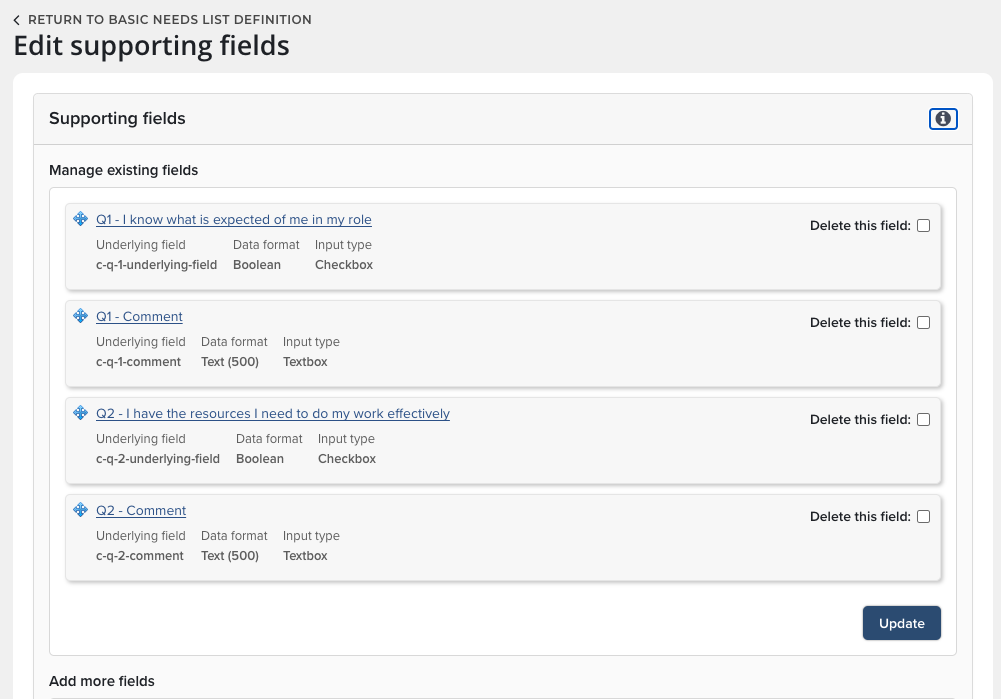This screenshot has width=1001, height=699.
Task: Click the Add more fields heading
Action: [x=102, y=682]
